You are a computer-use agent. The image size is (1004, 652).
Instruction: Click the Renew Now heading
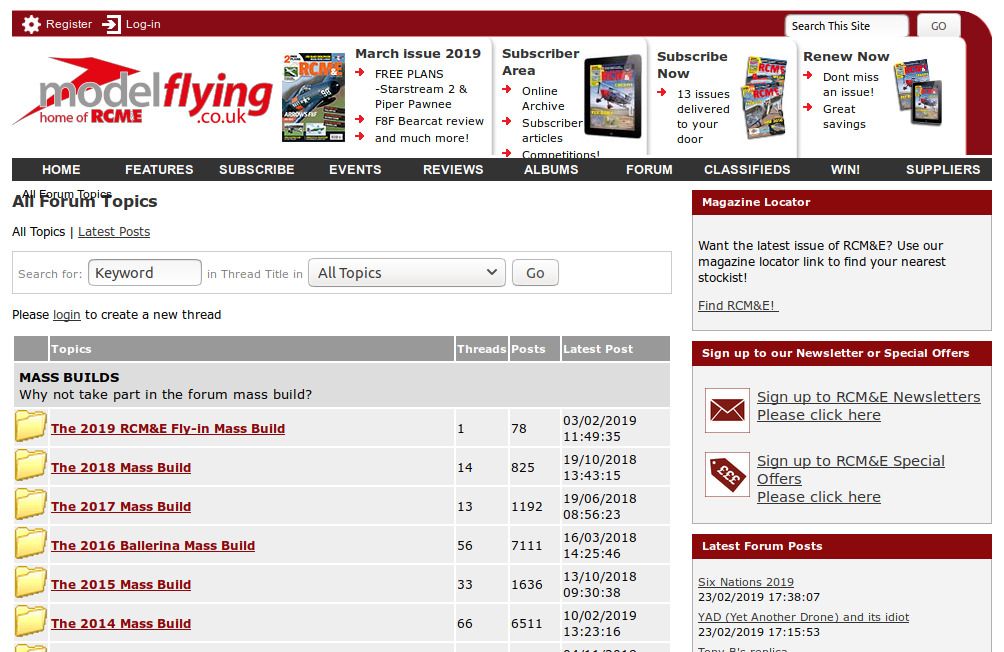pyautogui.click(x=846, y=57)
